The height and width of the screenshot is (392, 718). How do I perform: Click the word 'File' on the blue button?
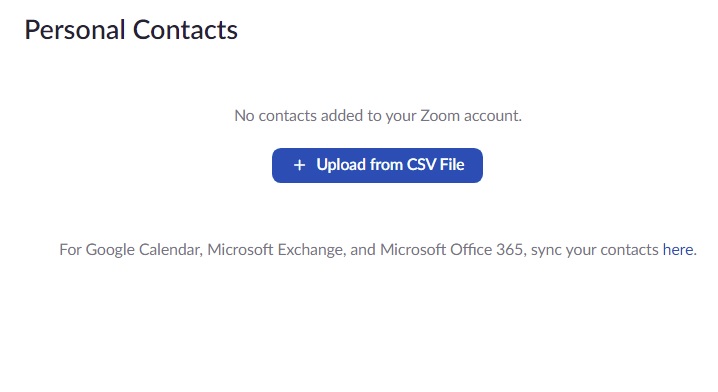click(452, 164)
